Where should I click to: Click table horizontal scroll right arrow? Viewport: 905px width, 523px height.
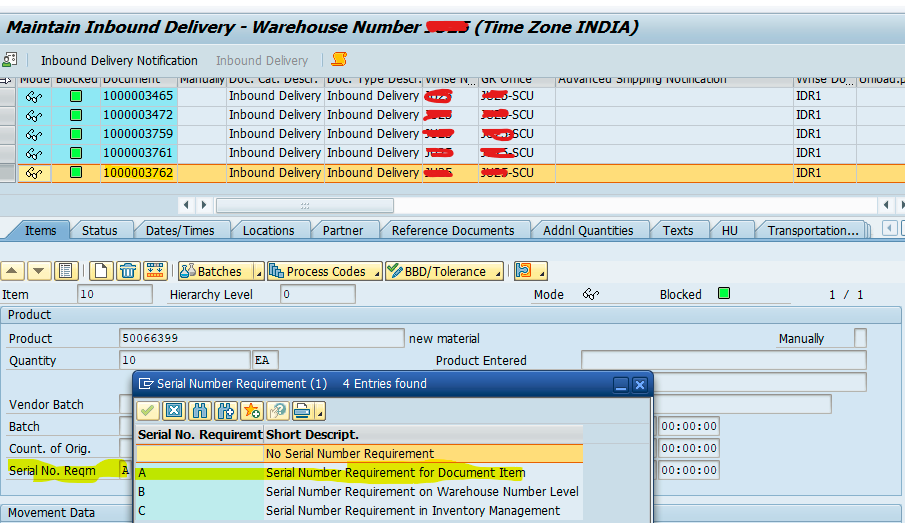click(x=204, y=205)
